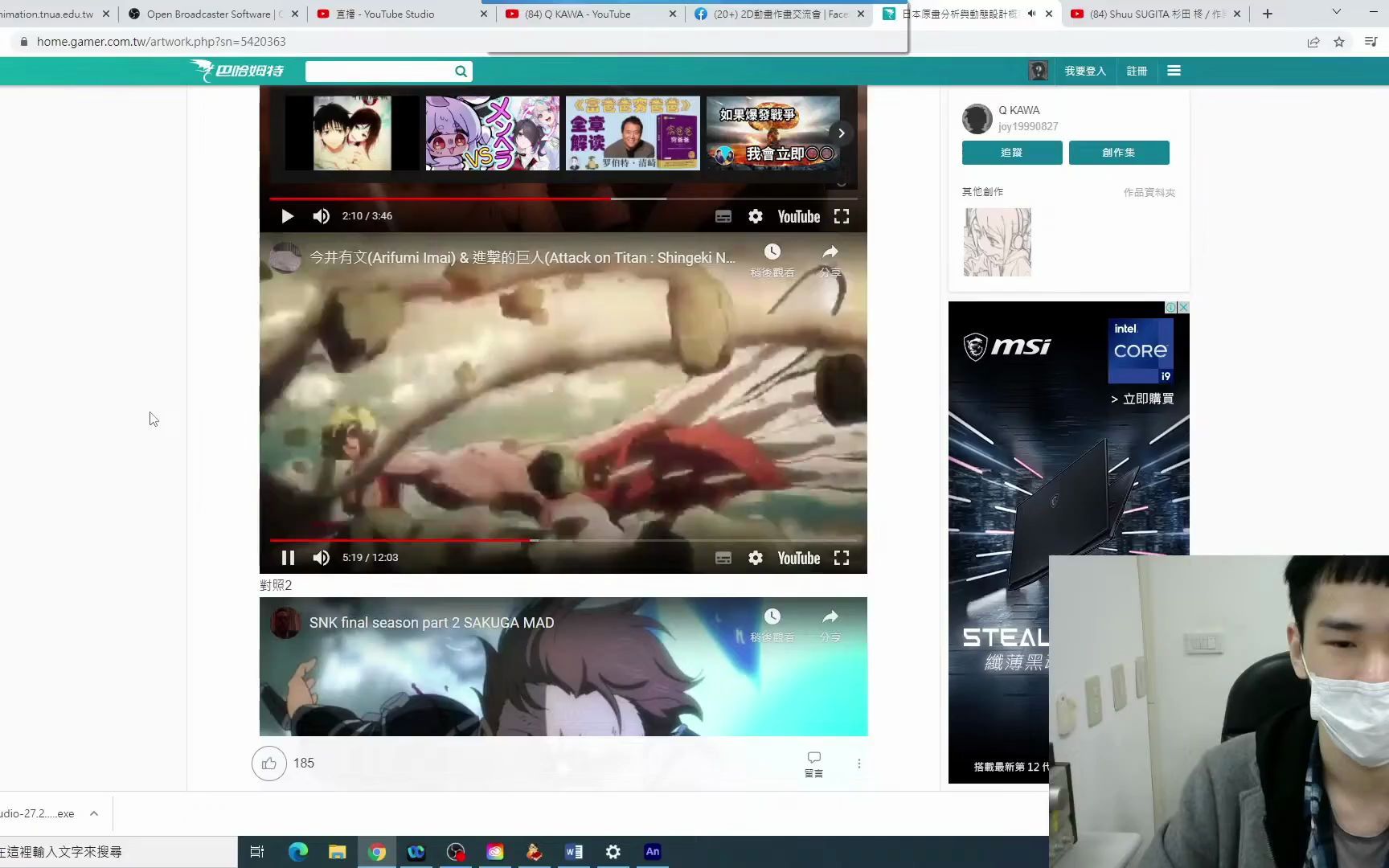Viewport: 1389px width, 868px height.
Task: Share the SNK final season video
Action: click(x=830, y=624)
